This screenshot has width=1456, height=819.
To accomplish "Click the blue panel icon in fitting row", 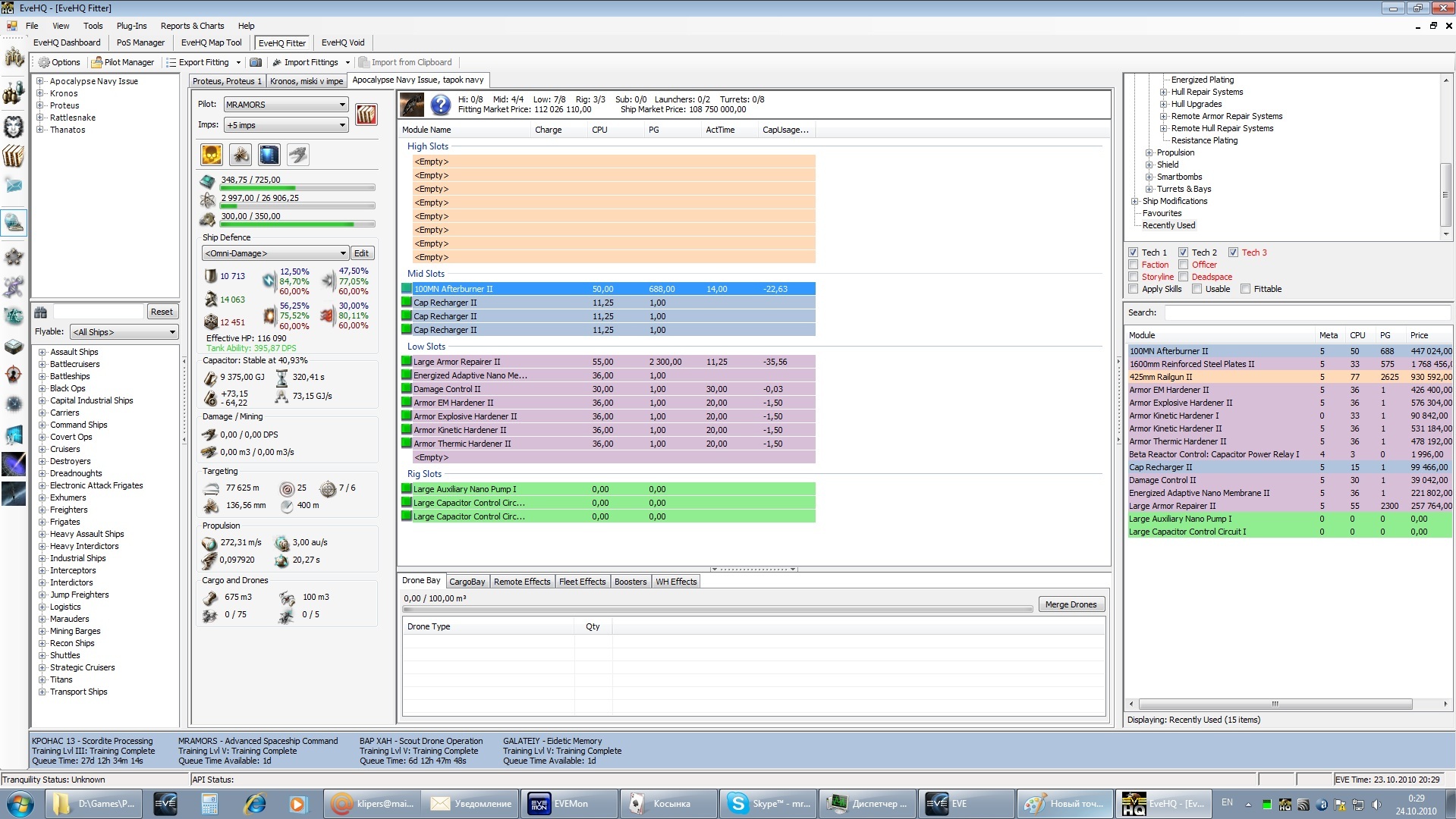I will (x=269, y=155).
